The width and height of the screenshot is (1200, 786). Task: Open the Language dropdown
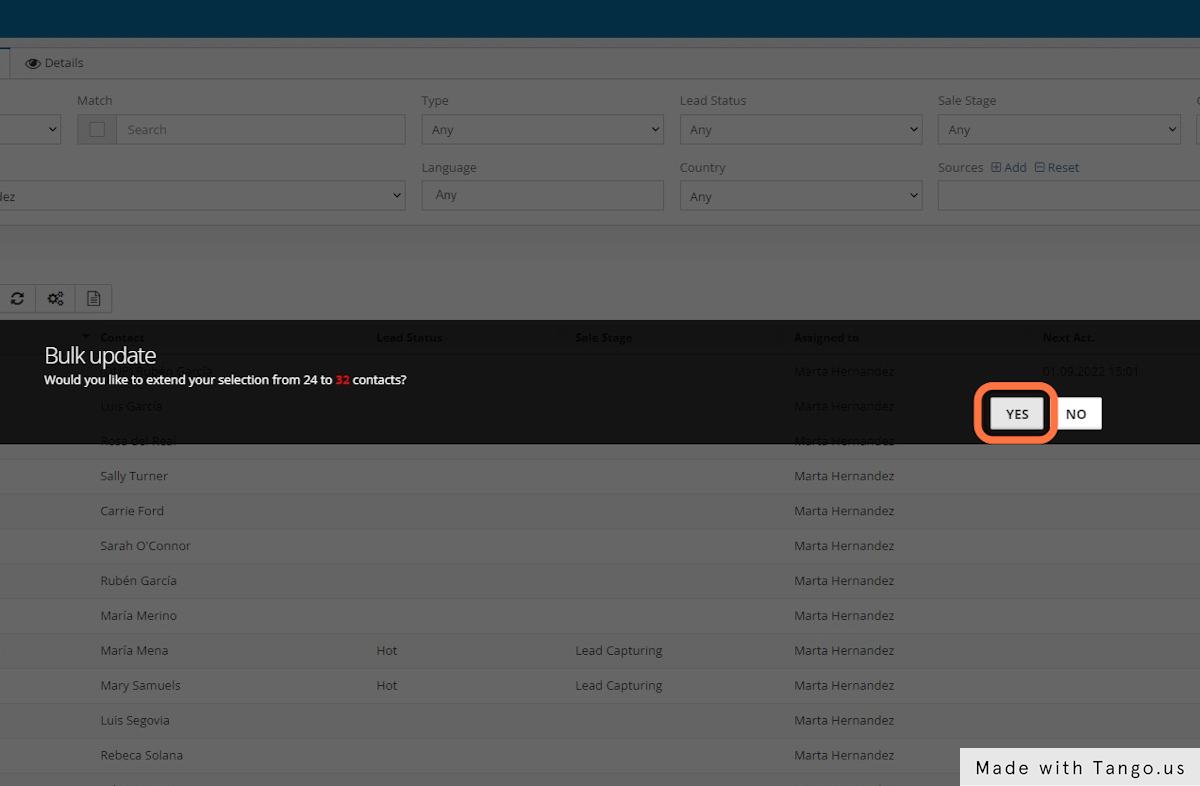point(542,195)
